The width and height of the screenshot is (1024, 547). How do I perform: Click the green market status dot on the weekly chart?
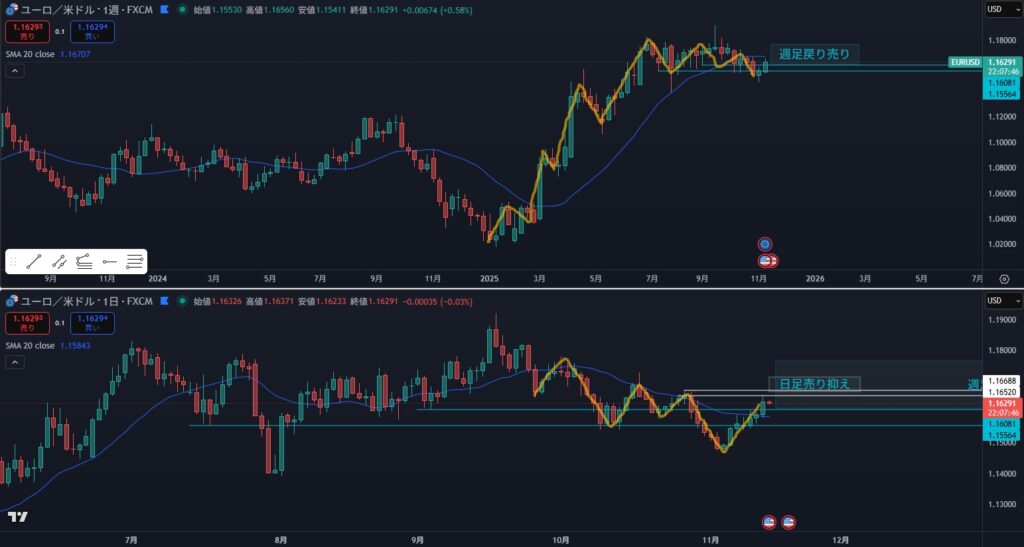tap(180, 9)
